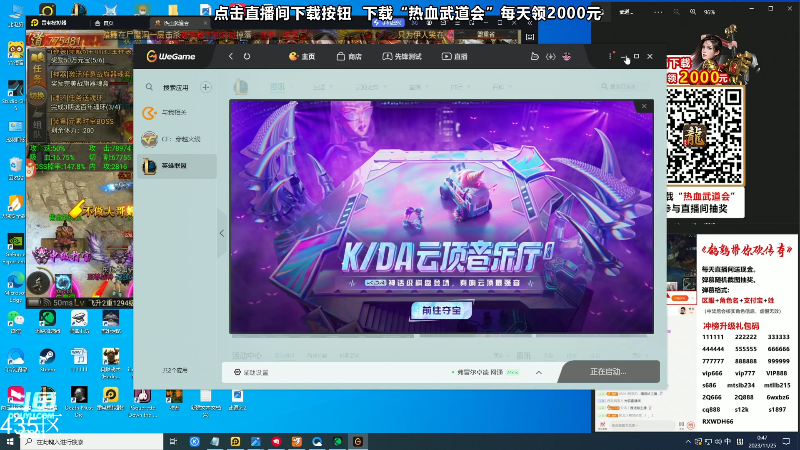The width and height of the screenshot is (800, 450).
Task: Open the notification center in the system tray
Action: tap(786, 441)
